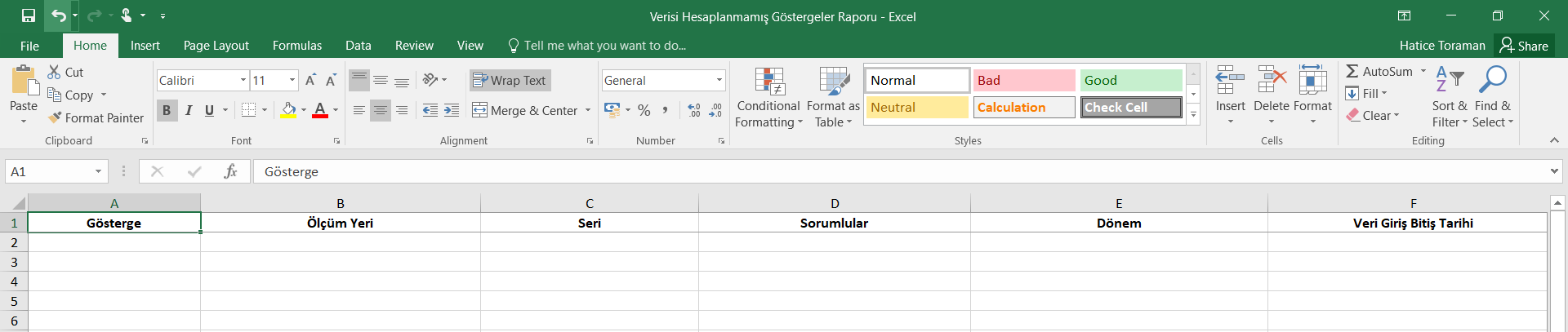The image size is (1568, 332).
Task: Click the Increase Indent icon
Action: [x=452, y=110]
